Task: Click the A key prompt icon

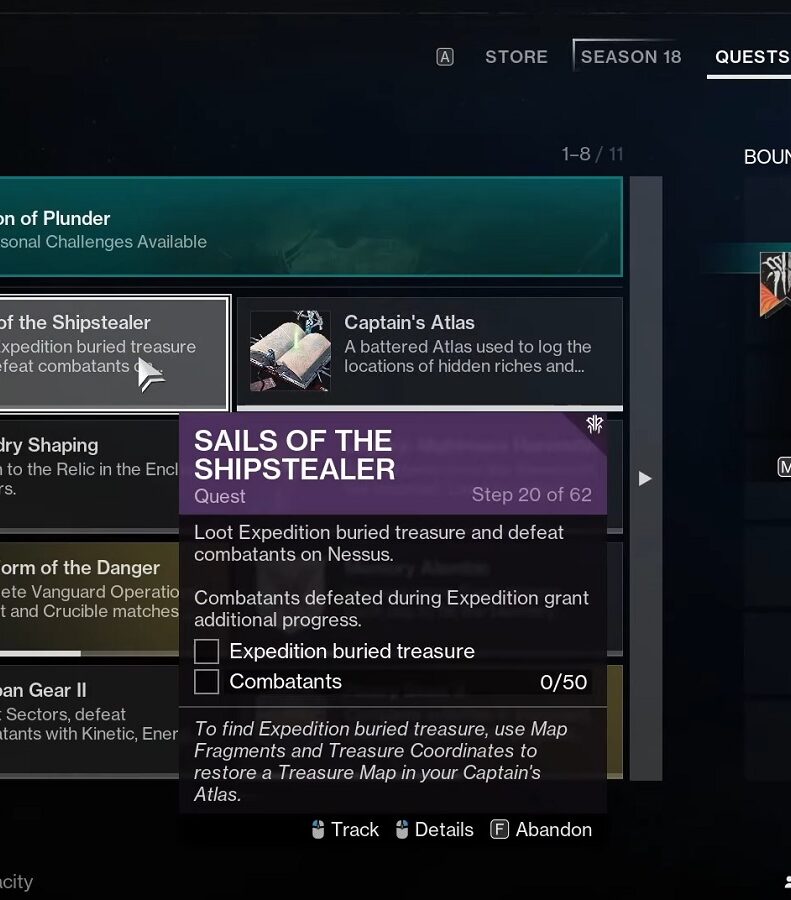Action: tap(445, 57)
